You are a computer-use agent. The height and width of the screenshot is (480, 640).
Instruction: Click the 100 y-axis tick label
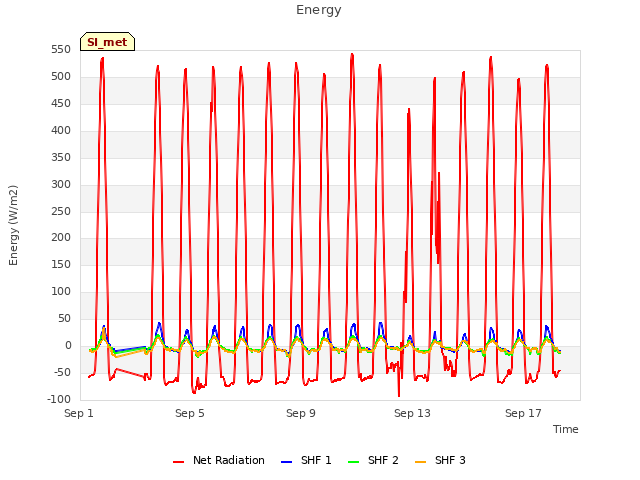pyautogui.click(x=61, y=291)
